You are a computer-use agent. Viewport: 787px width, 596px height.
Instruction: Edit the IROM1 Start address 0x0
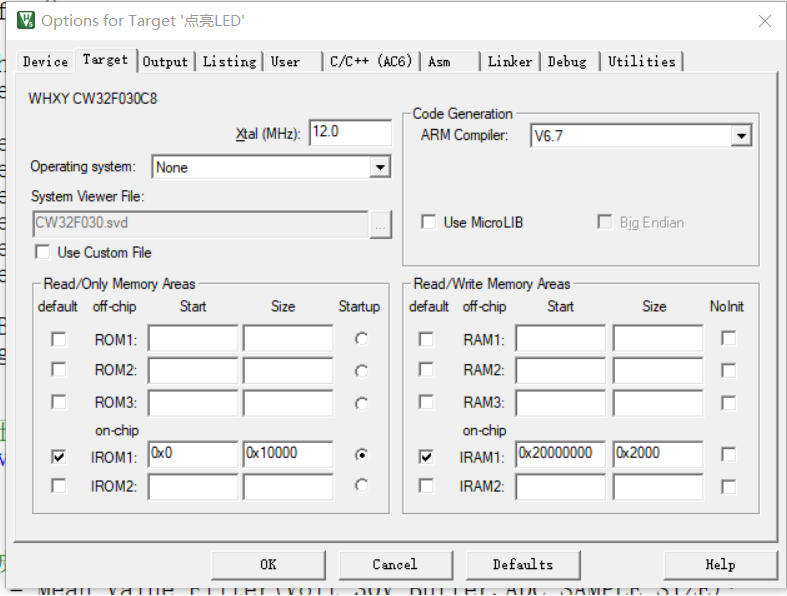[193, 454]
